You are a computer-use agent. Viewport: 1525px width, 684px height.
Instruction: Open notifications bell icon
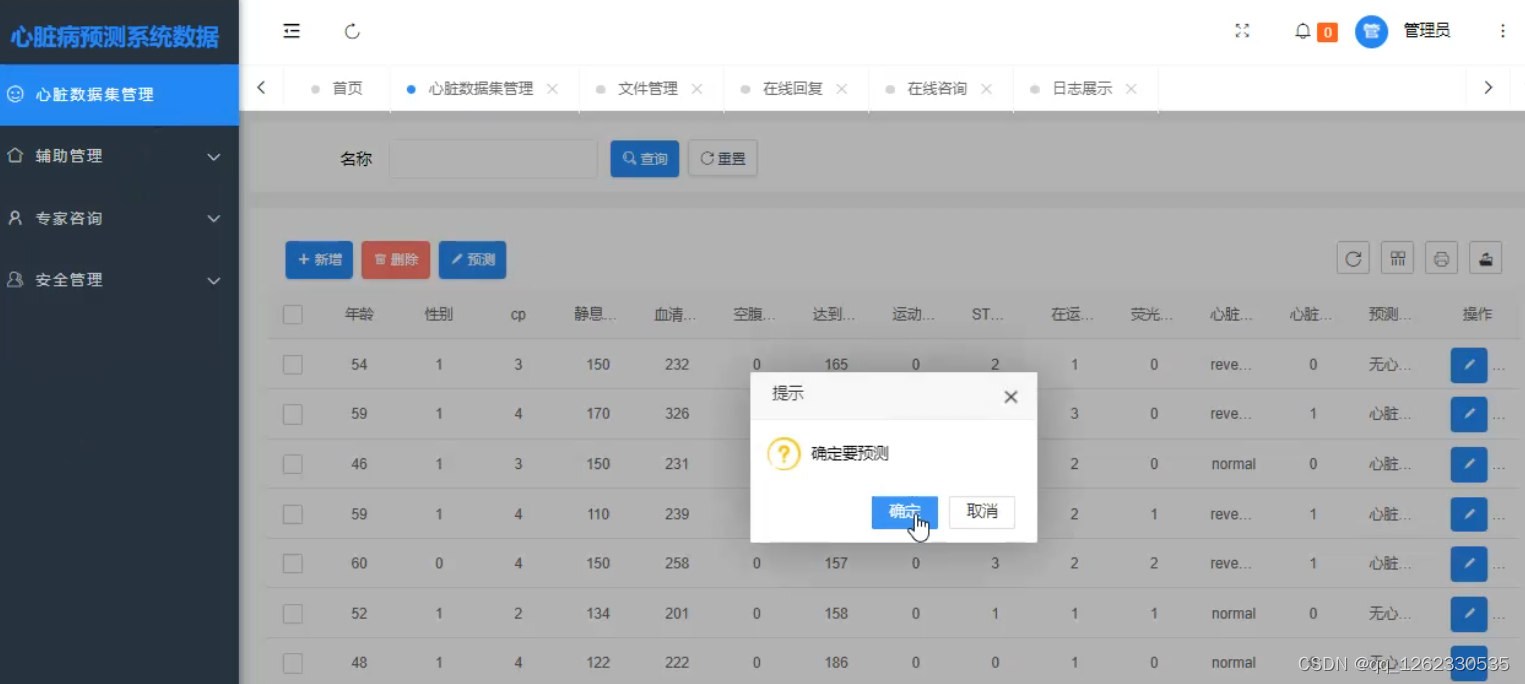1302,31
